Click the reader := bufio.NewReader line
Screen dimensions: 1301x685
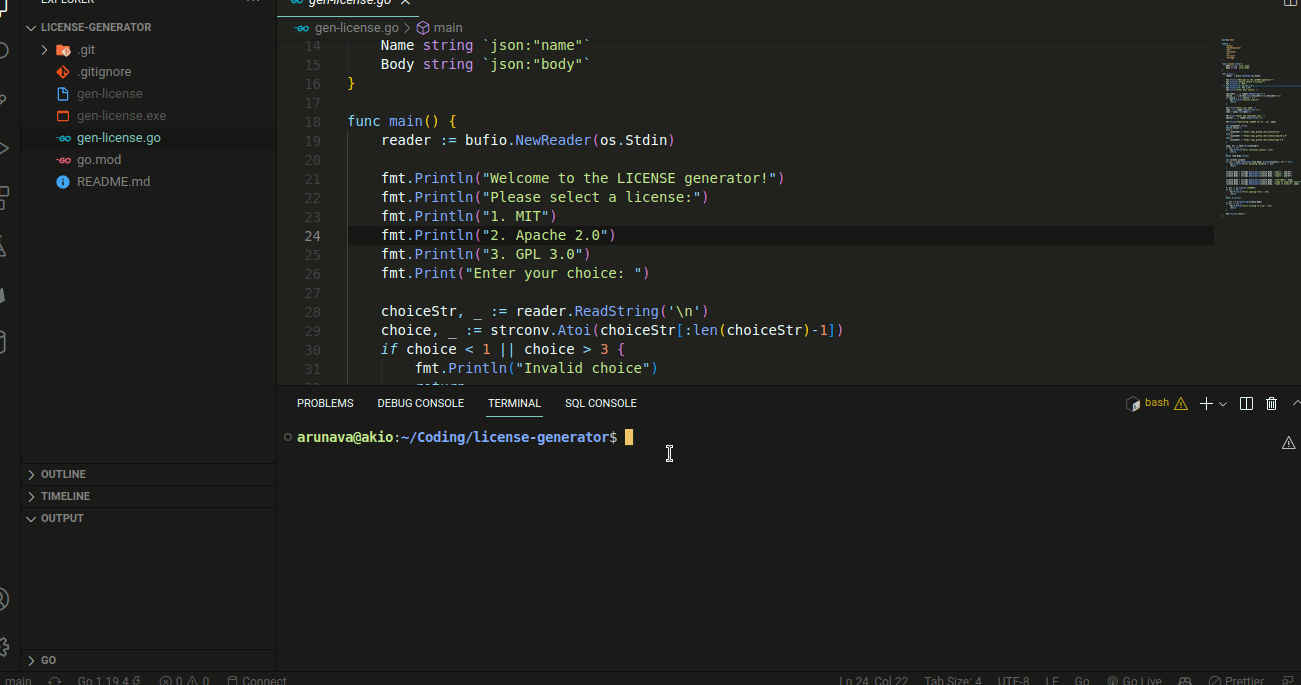click(528, 141)
